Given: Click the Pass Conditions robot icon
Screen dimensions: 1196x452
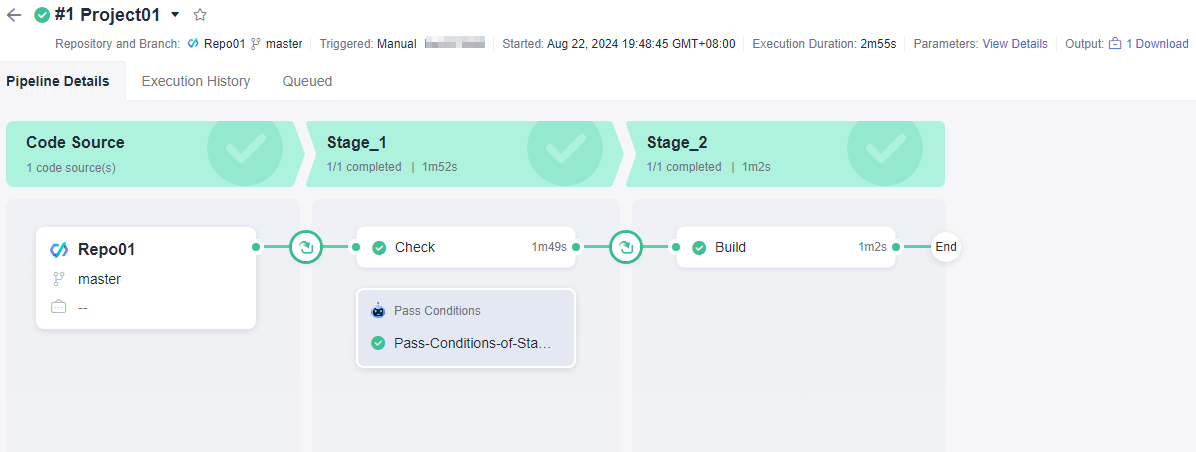Looking at the screenshot, I should coord(378,311).
